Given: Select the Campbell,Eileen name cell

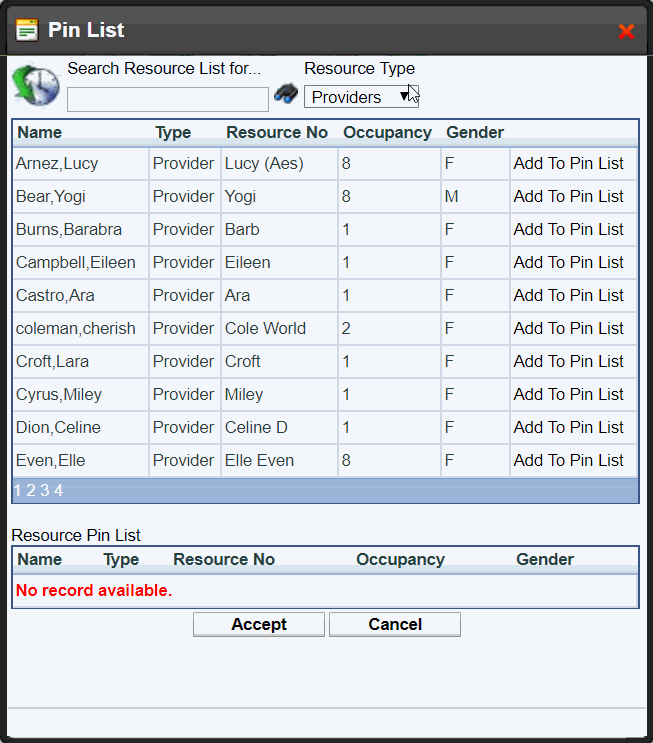Looking at the screenshot, I should [x=81, y=263].
